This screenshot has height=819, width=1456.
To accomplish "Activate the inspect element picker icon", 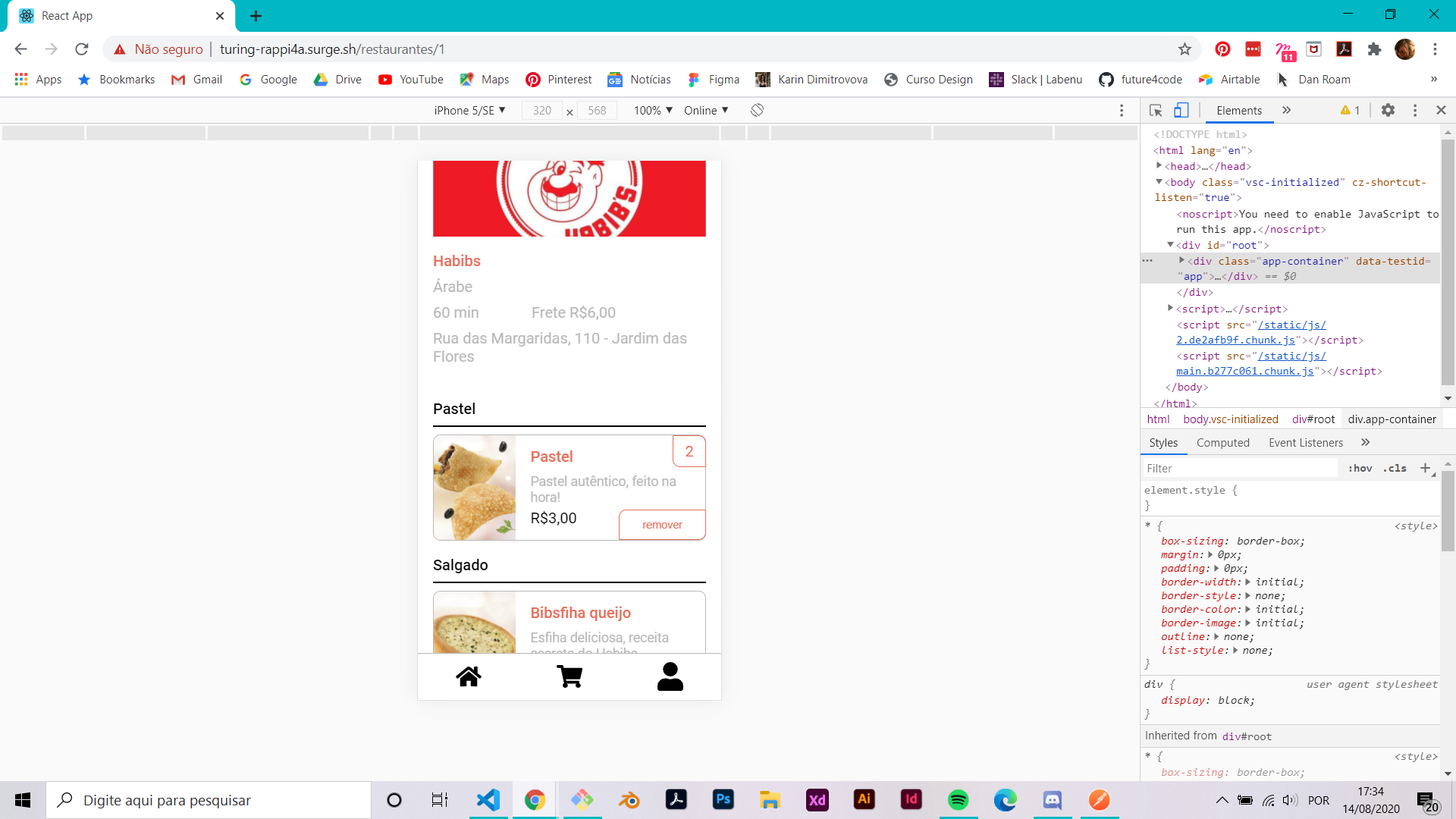I will click(x=1156, y=110).
